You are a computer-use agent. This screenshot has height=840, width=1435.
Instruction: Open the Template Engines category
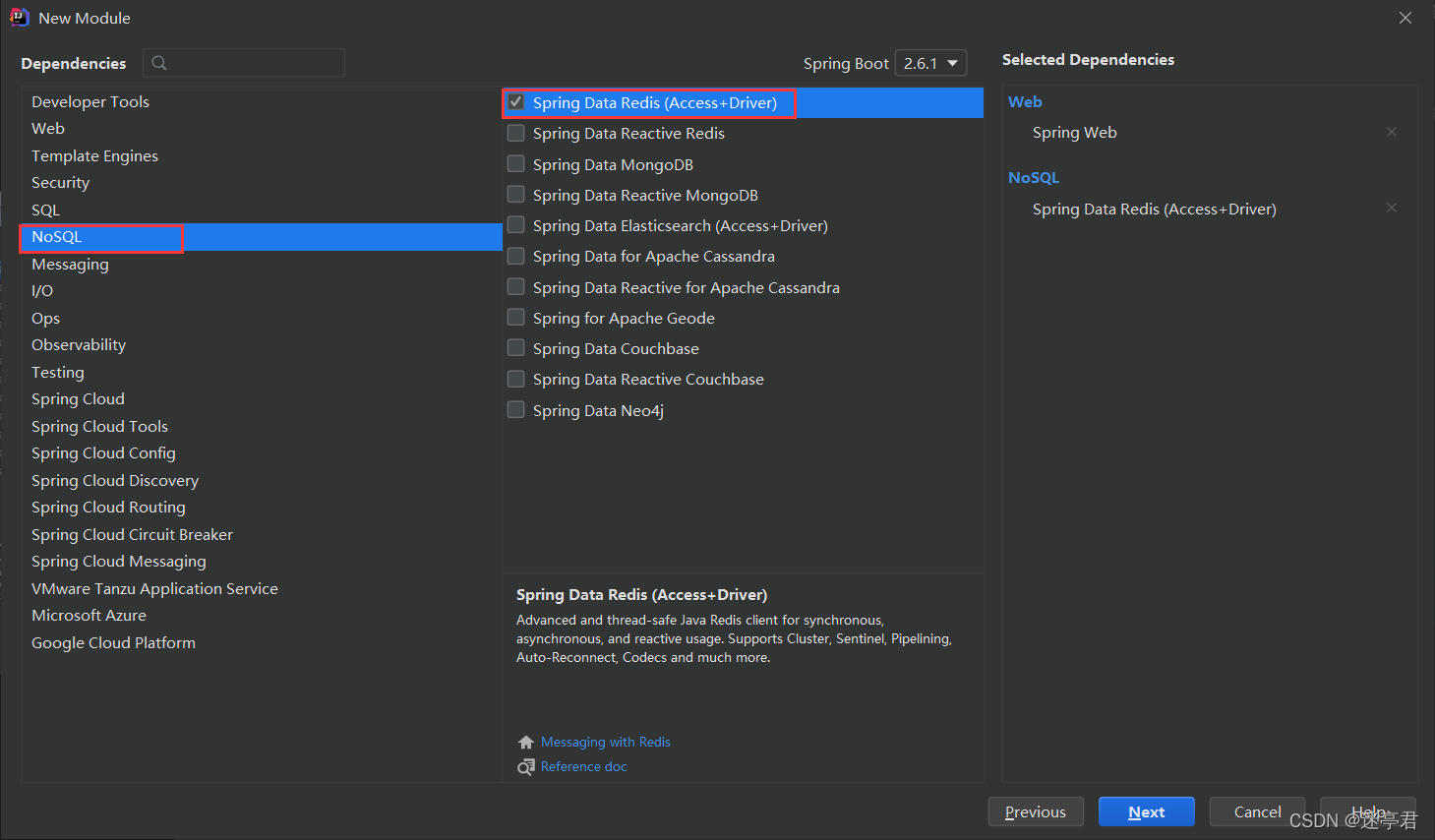262,155
